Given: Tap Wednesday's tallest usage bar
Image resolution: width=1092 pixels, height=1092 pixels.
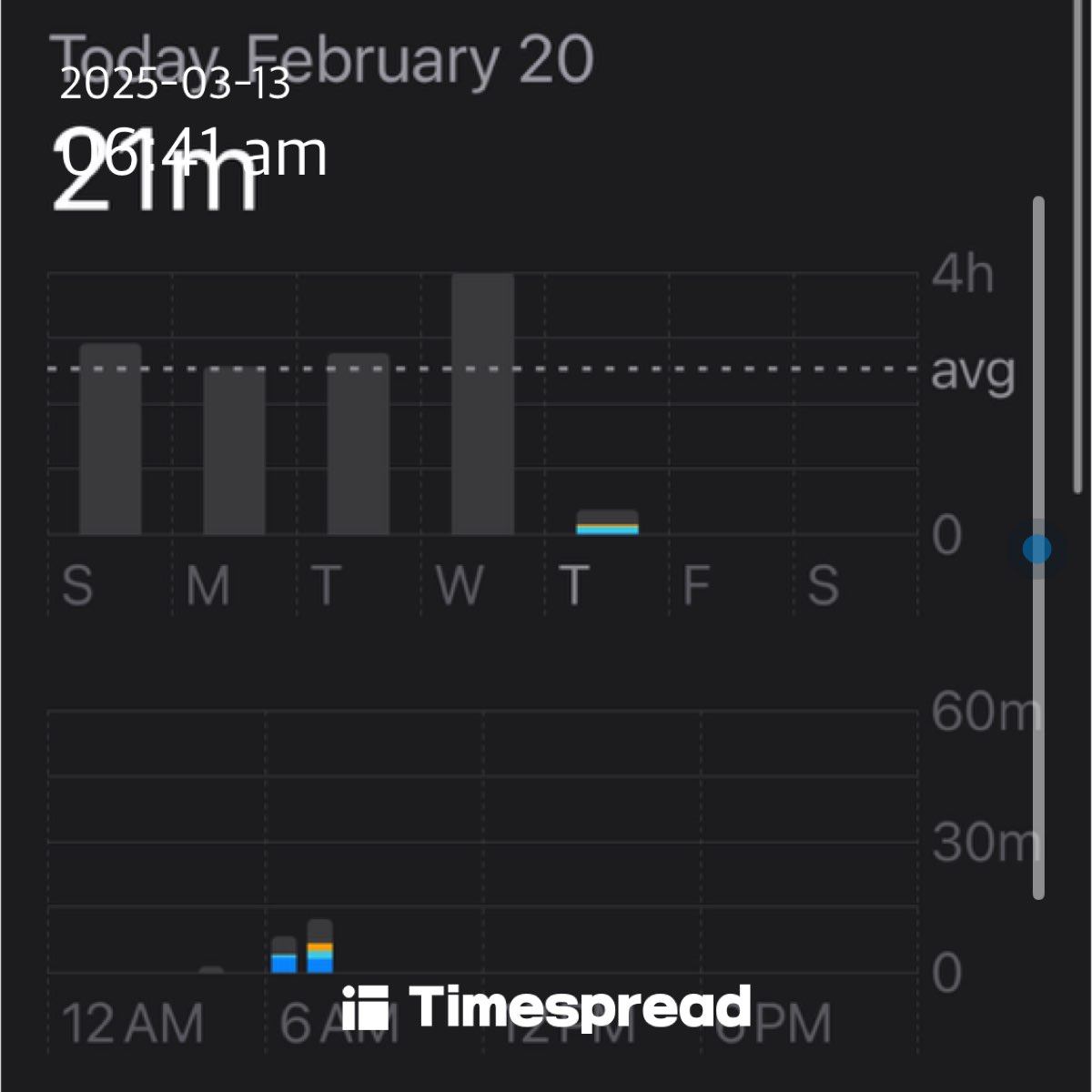Looking at the screenshot, I should (482, 404).
